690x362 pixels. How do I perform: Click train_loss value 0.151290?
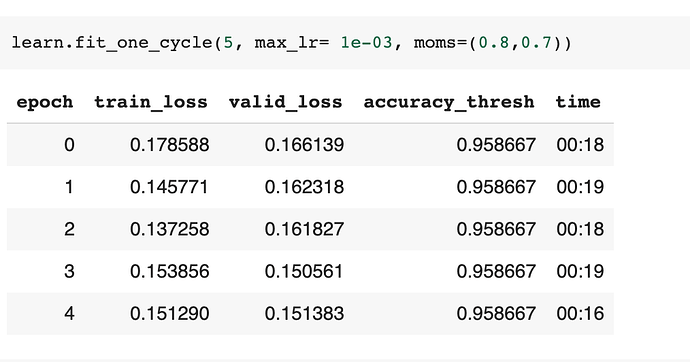(x=169, y=314)
